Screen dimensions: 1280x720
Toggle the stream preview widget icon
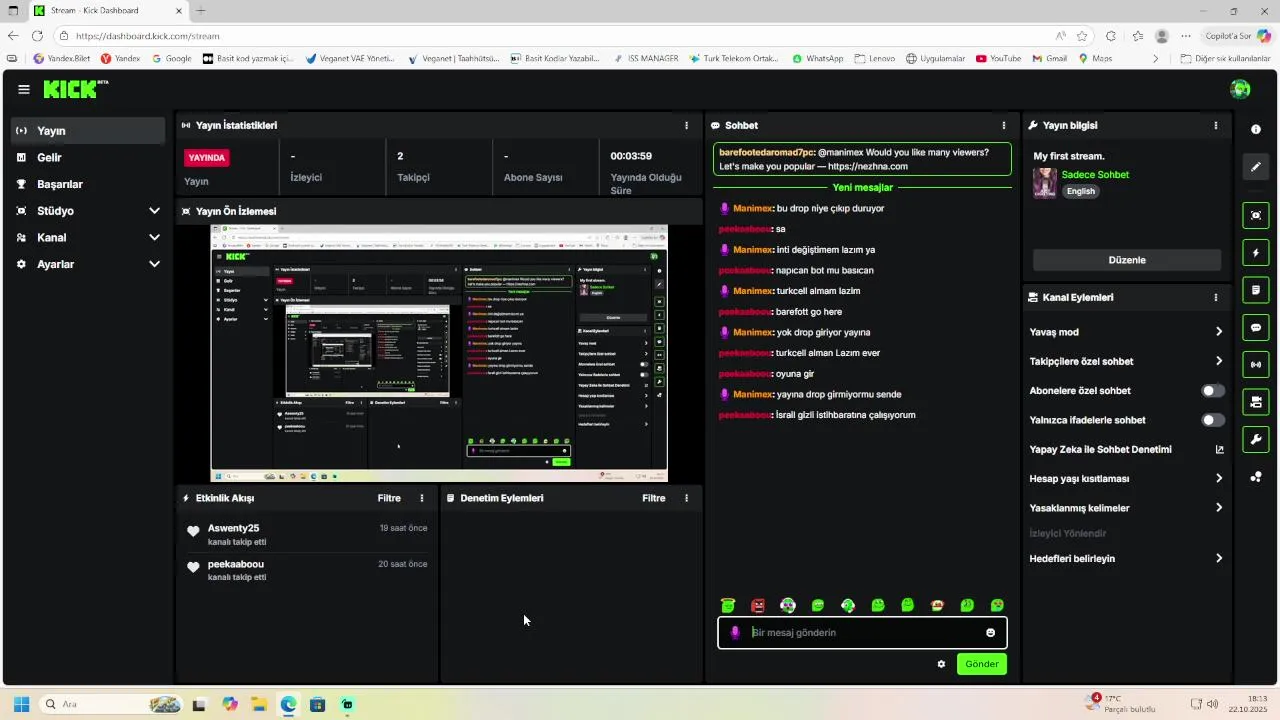click(x=1256, y=215)
